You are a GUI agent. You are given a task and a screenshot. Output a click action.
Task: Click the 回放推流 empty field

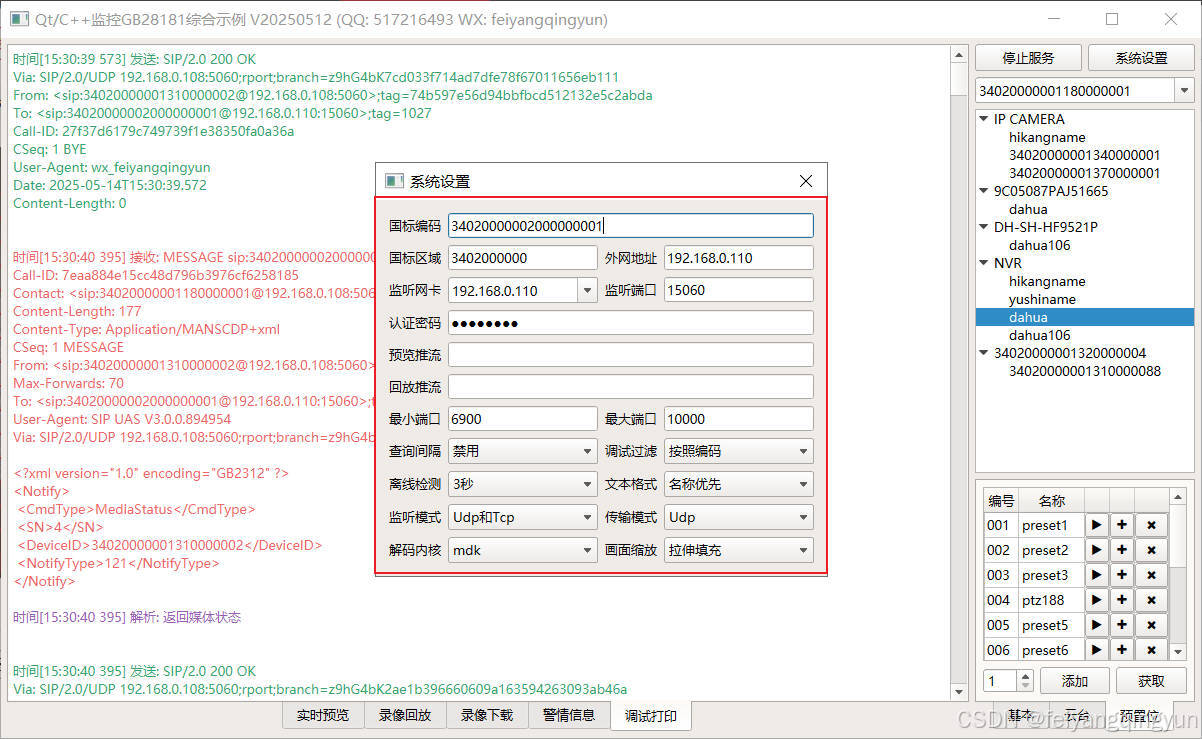pos(631,387)
